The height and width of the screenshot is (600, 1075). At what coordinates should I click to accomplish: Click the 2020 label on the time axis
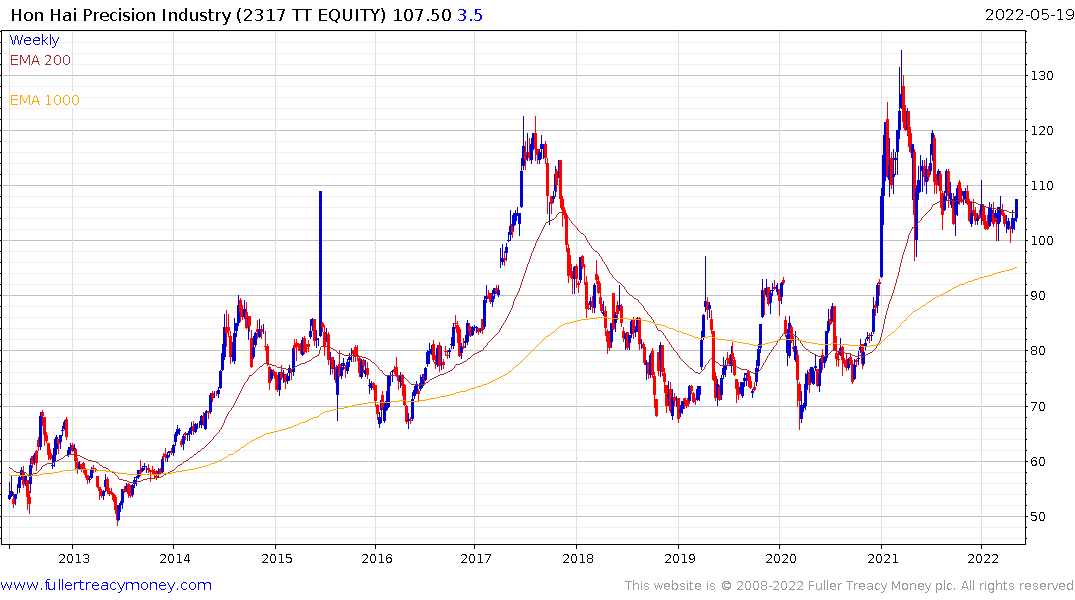(x=781, y=558)
